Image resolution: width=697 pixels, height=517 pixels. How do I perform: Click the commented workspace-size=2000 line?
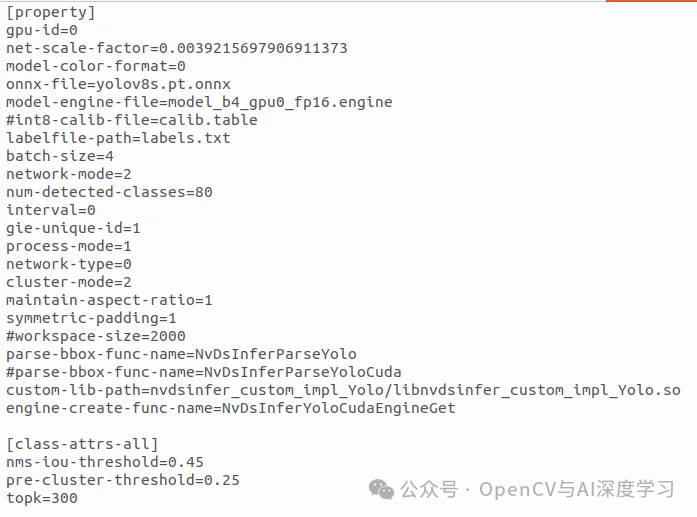pyautogui.click(x=96, y=336)
